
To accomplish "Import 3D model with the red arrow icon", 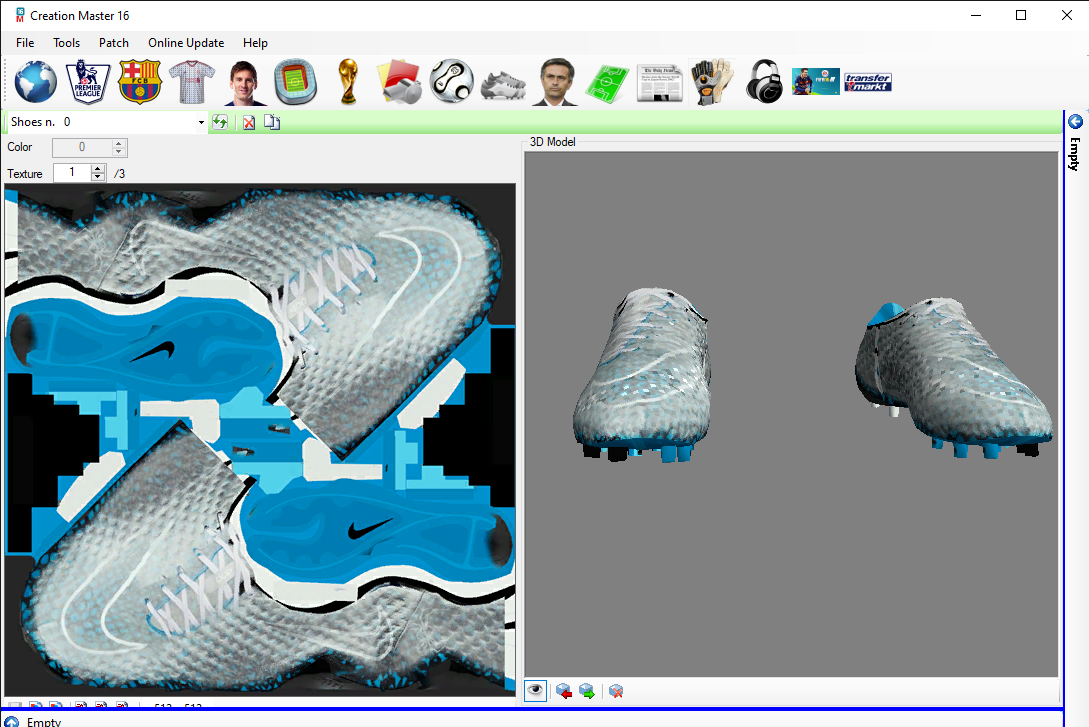I will coord(564,692).
